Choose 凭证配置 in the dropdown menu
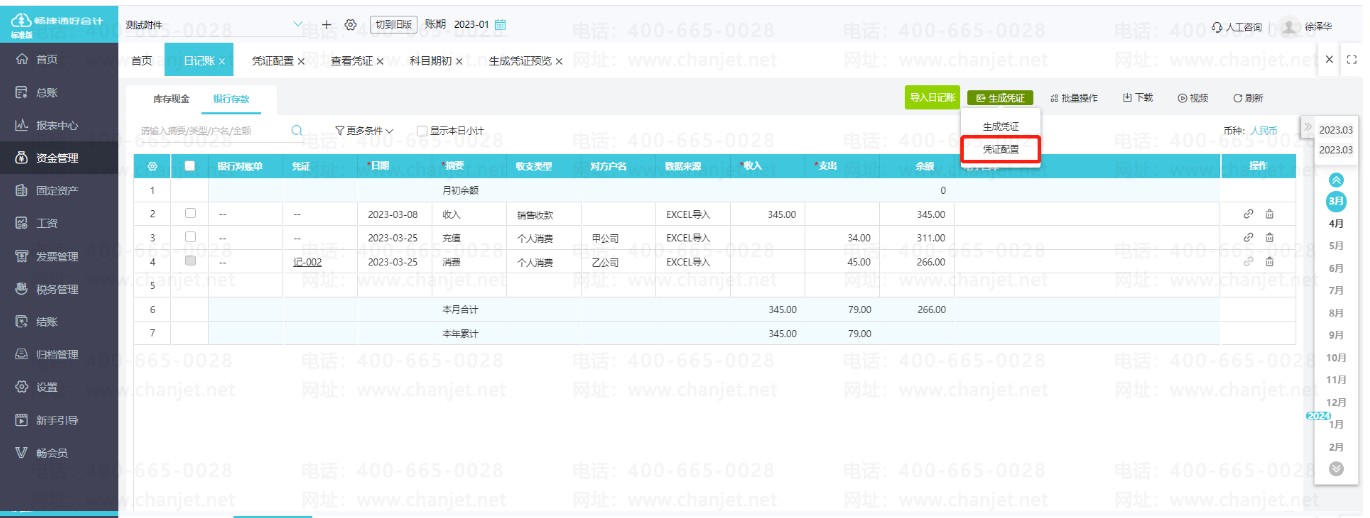 [x=1000, y=149]
